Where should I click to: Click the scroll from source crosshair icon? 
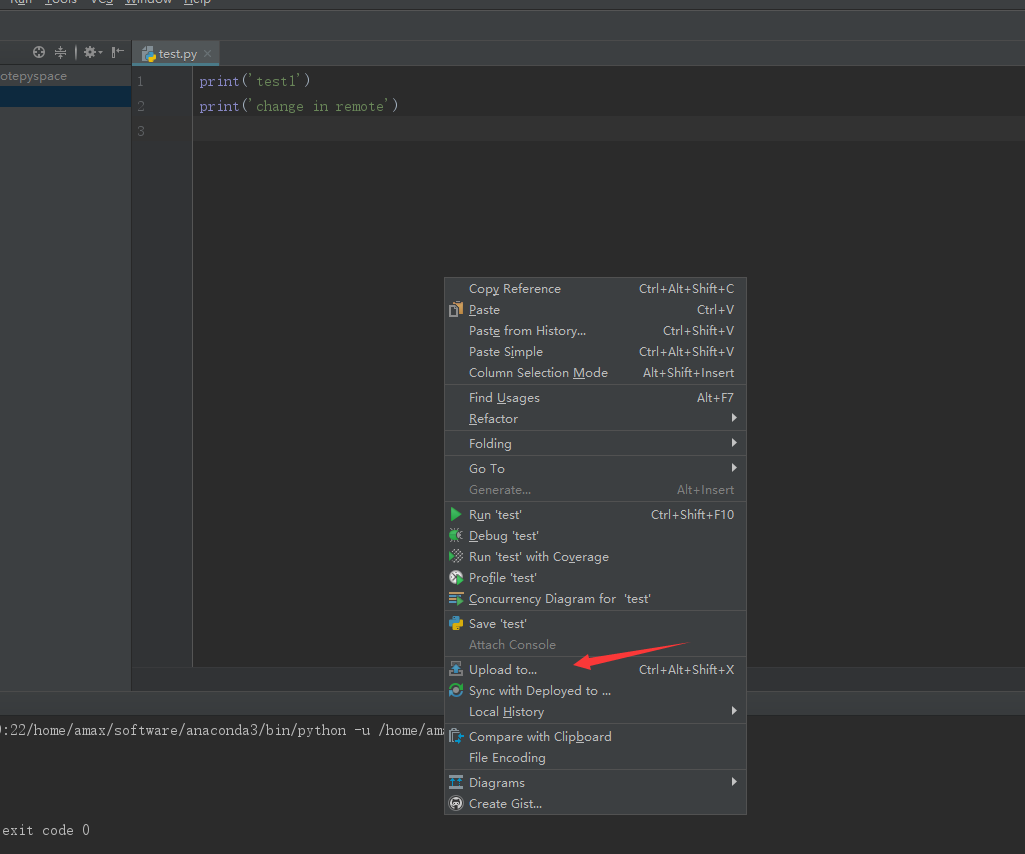click(39, 52)
